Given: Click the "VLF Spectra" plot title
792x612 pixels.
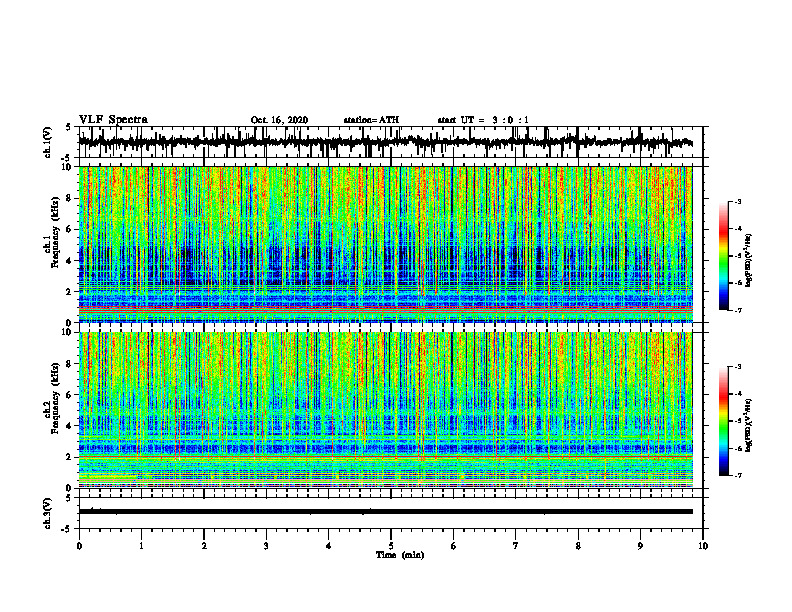Looking at the screenshot, I should pyautogui.click(x=113, y=119).
